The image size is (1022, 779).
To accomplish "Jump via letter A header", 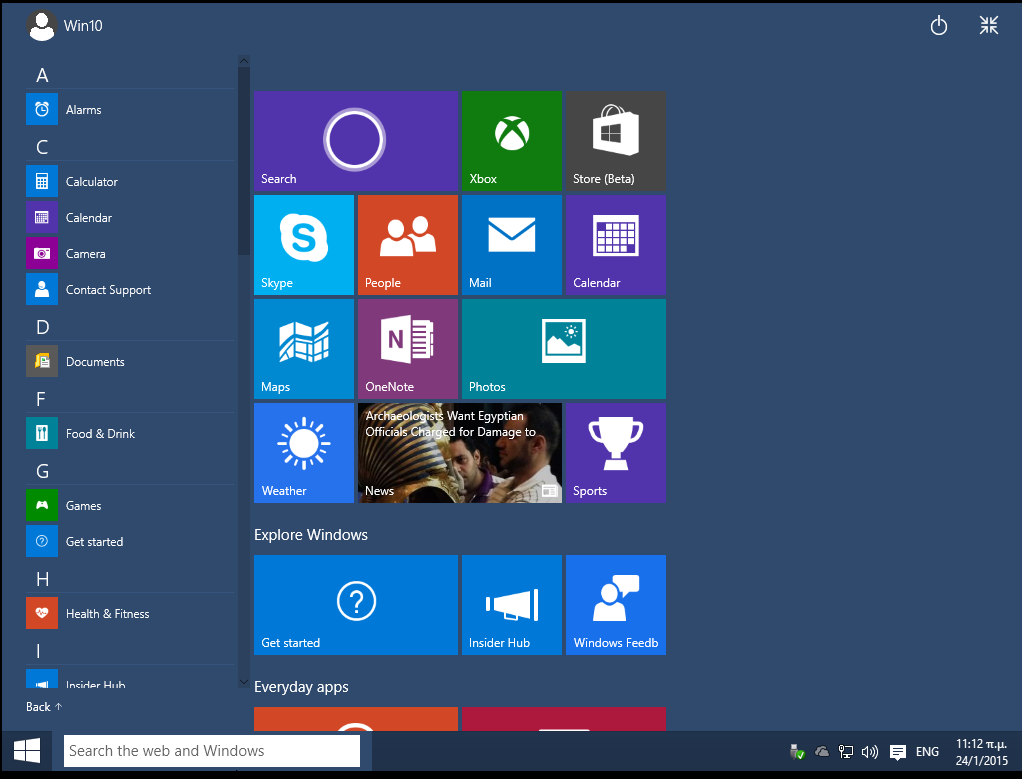I will pyautogui.click(x=42, y=75).
